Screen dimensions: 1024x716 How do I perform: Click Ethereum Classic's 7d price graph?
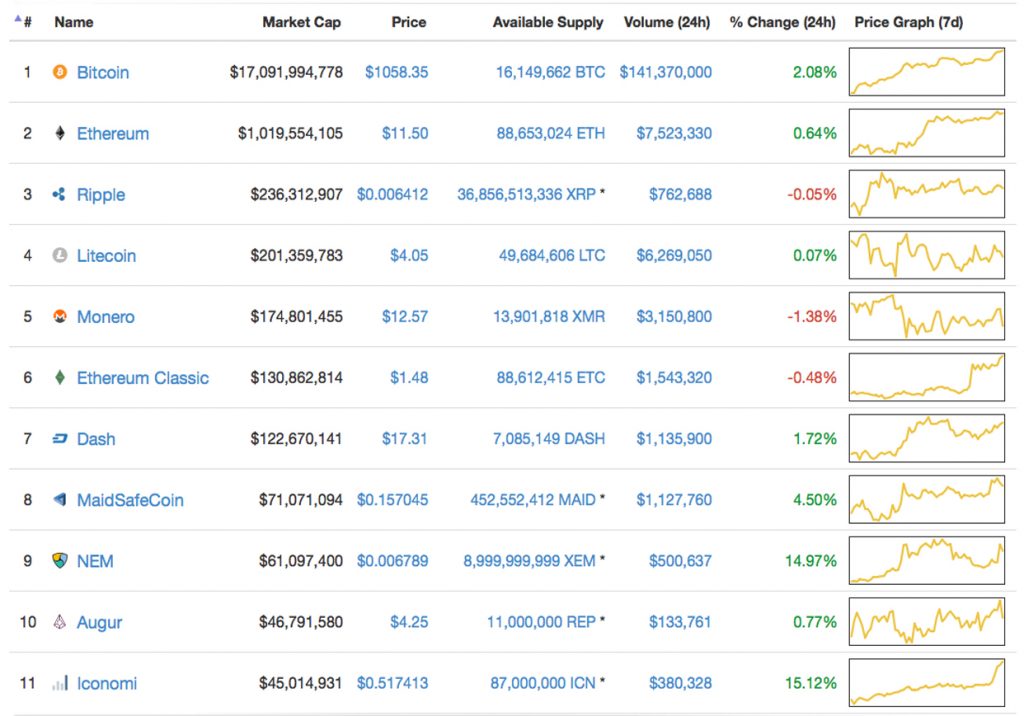point(927,377)
